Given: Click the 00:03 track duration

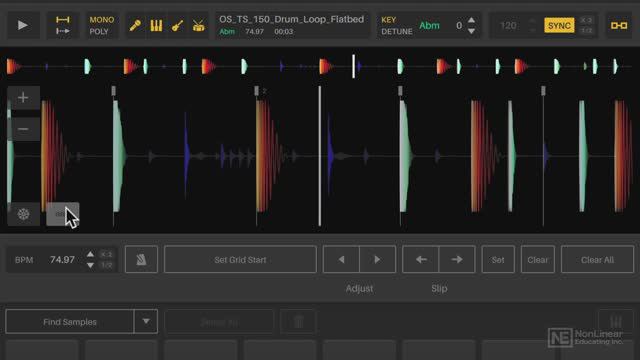Looking at the screenshot, I should pos(283,31).
